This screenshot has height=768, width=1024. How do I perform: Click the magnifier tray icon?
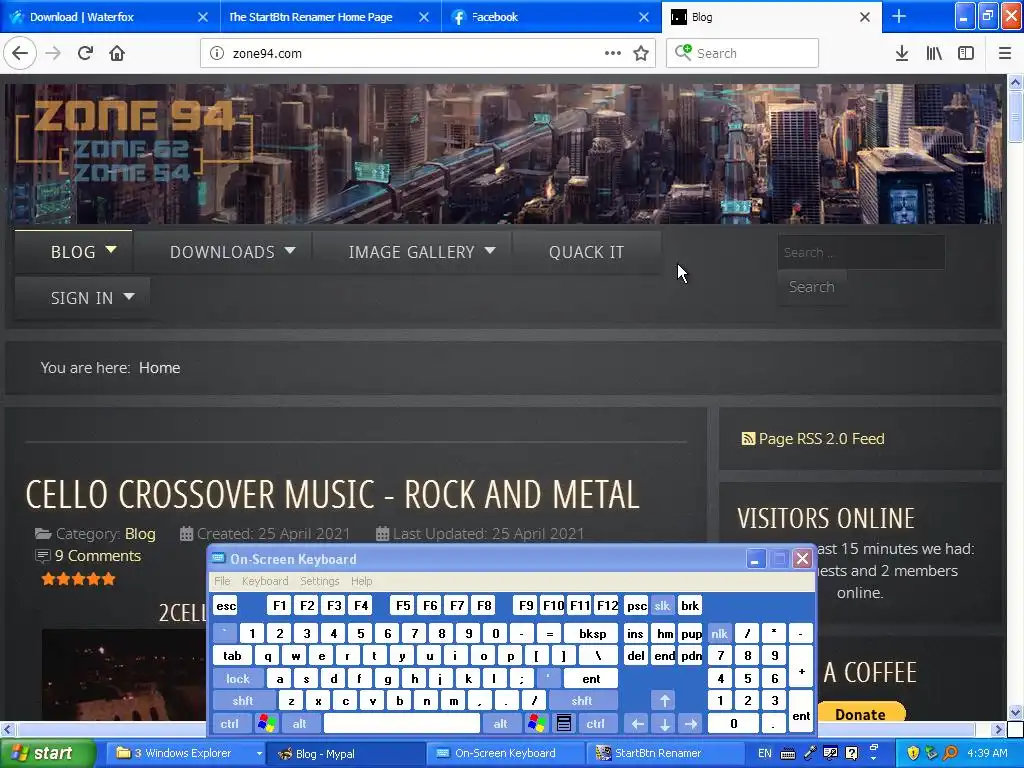[950, 753]
